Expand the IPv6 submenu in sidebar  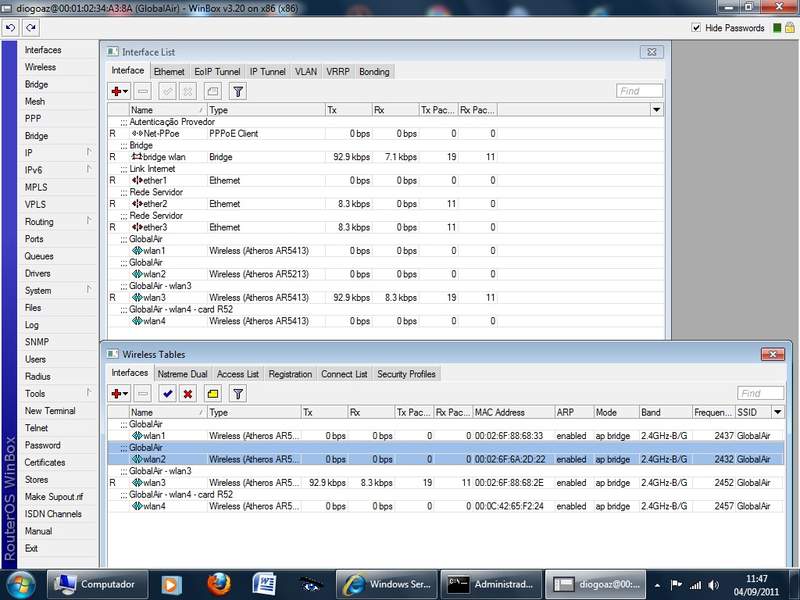pos(89,169)
